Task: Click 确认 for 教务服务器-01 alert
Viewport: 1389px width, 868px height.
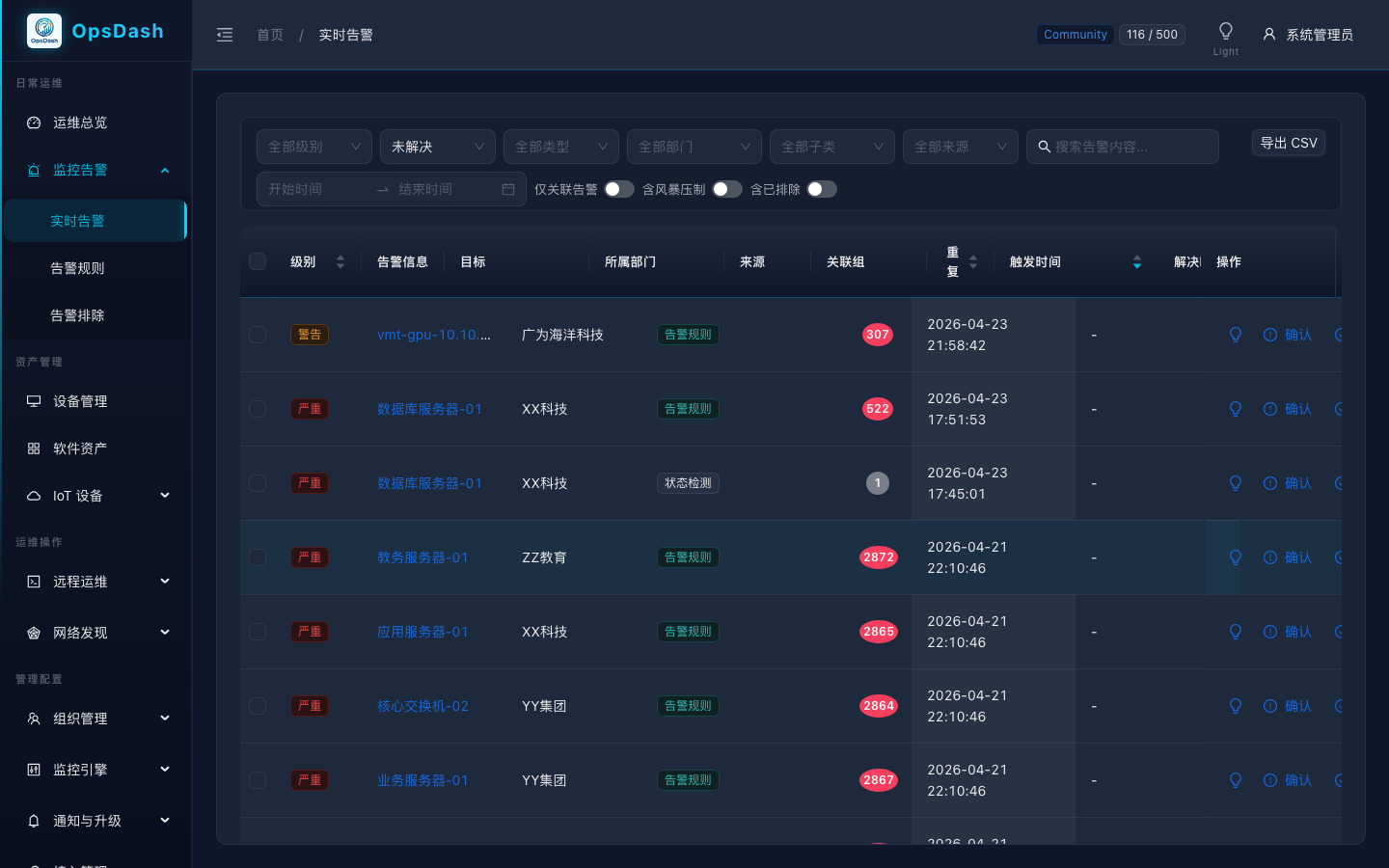Action: (1288, 557)
